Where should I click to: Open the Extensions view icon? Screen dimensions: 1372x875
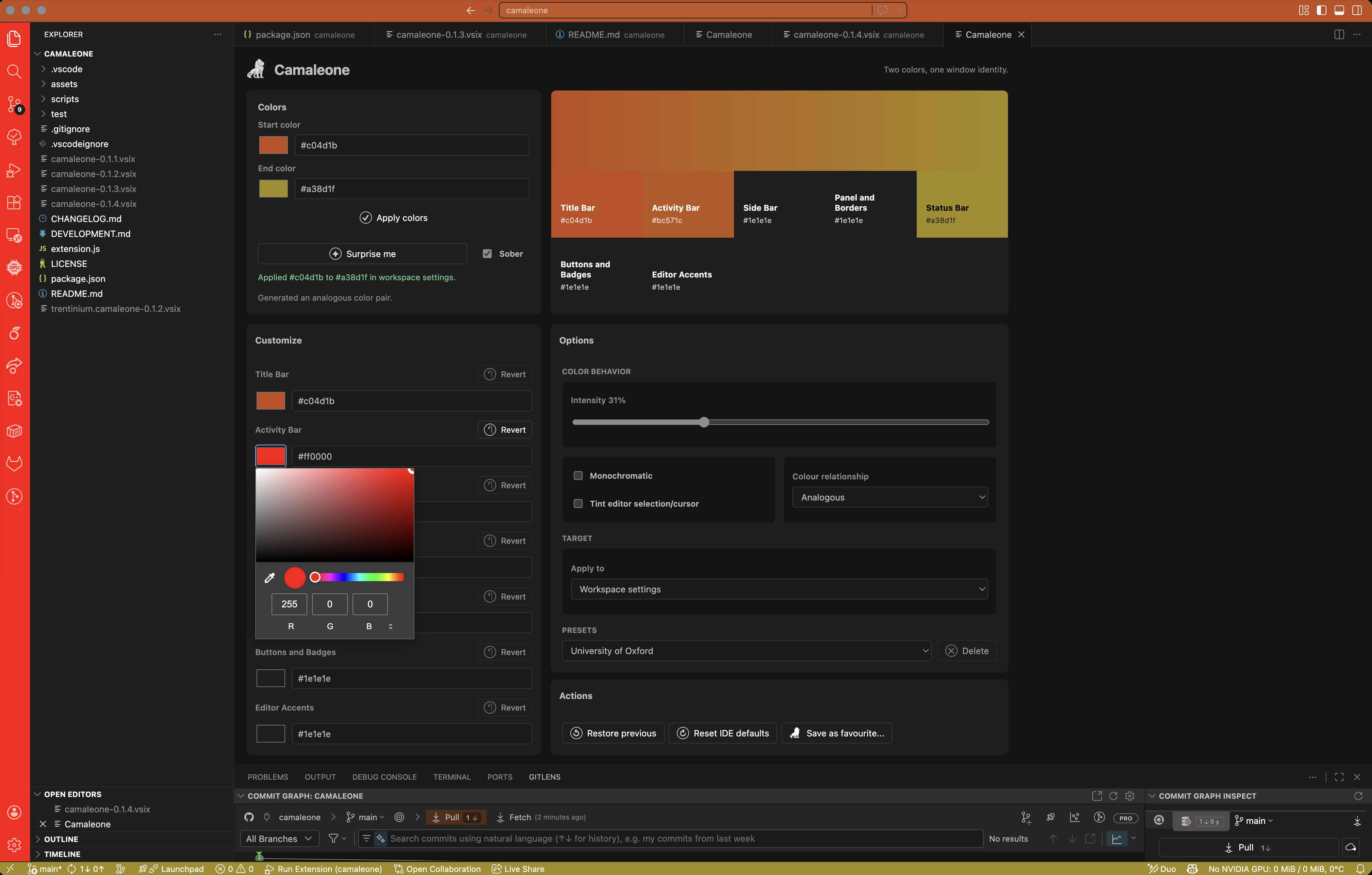[x=14, y=202]
